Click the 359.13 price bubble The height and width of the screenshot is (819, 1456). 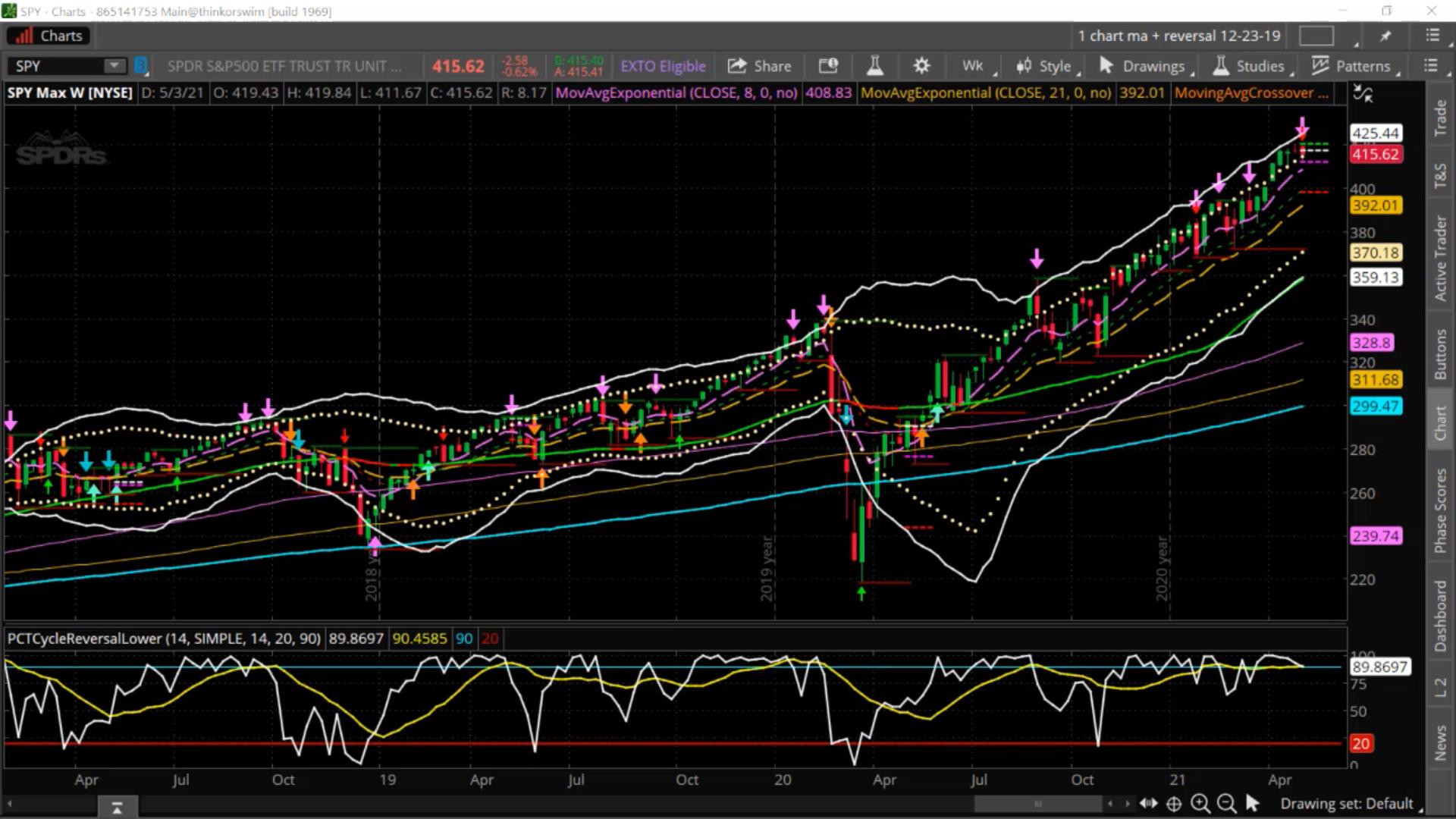tap(1375, 277)
